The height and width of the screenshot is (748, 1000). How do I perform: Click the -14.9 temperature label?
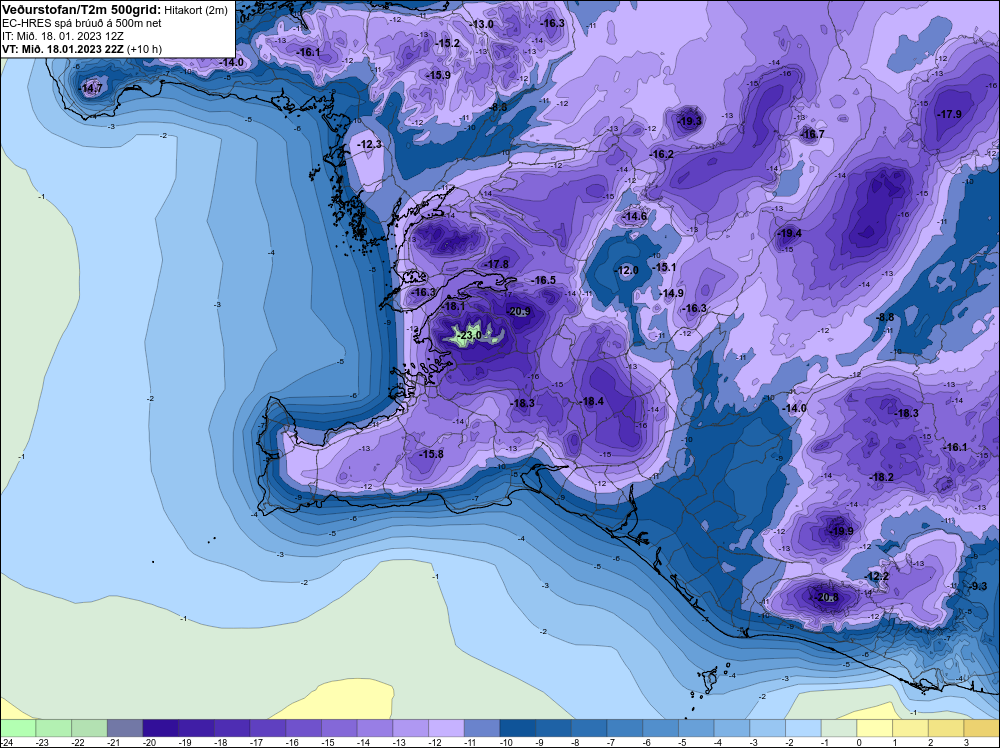(x=672, y=293)
